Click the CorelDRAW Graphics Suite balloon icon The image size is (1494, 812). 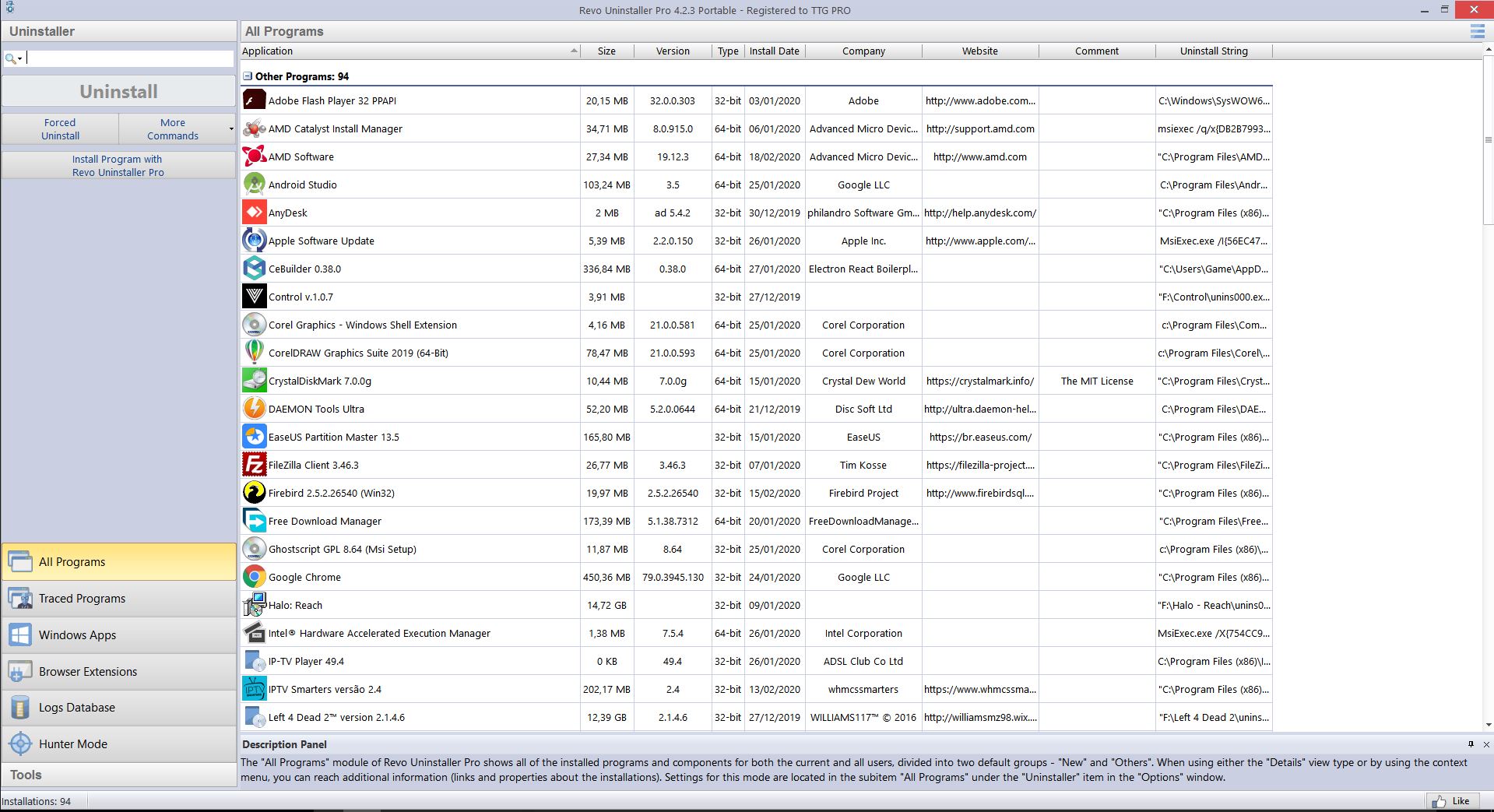point(254,353)
